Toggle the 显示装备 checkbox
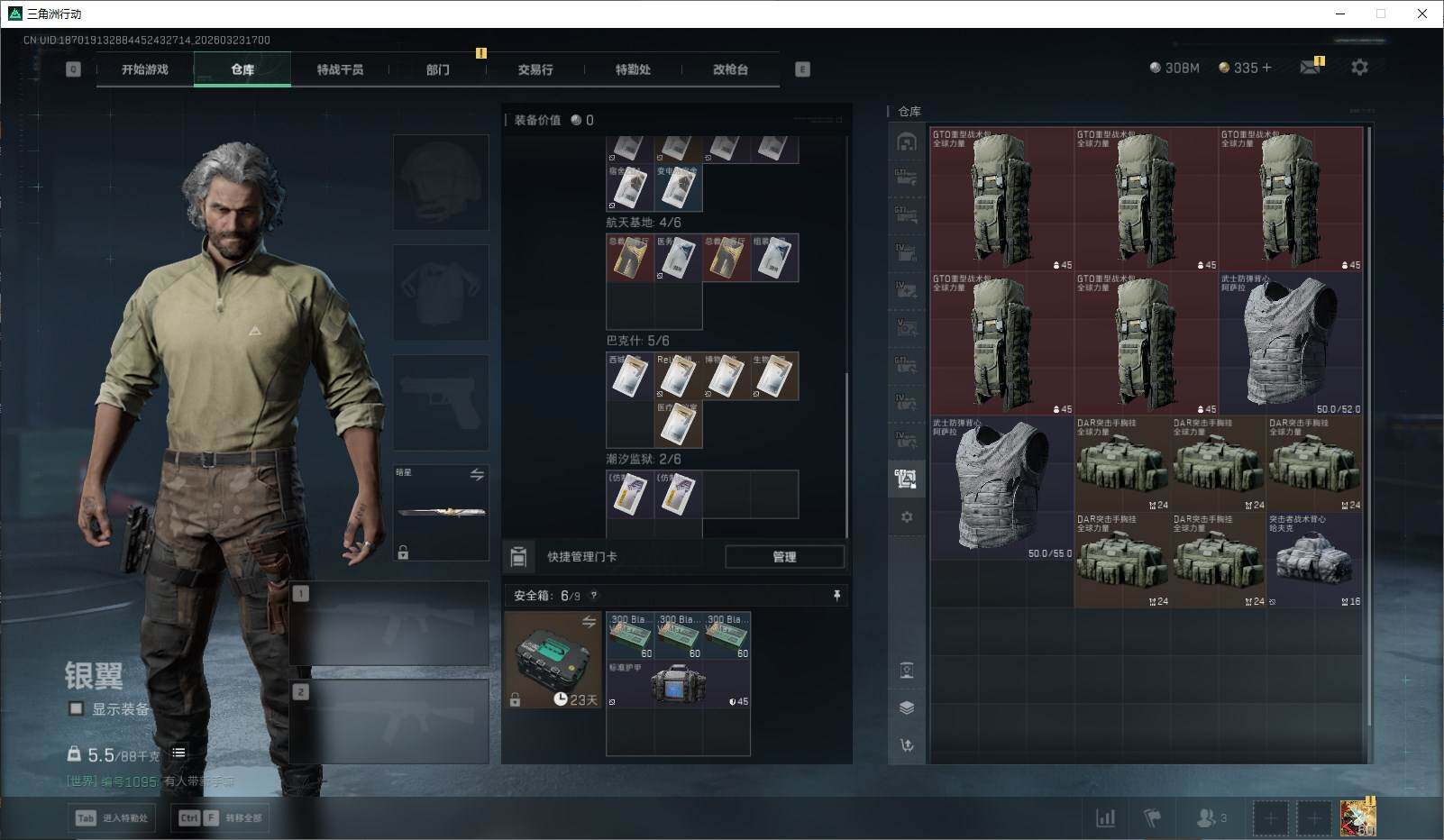The height and width of the screenshot is (840, 1444). tap(77, 708)
